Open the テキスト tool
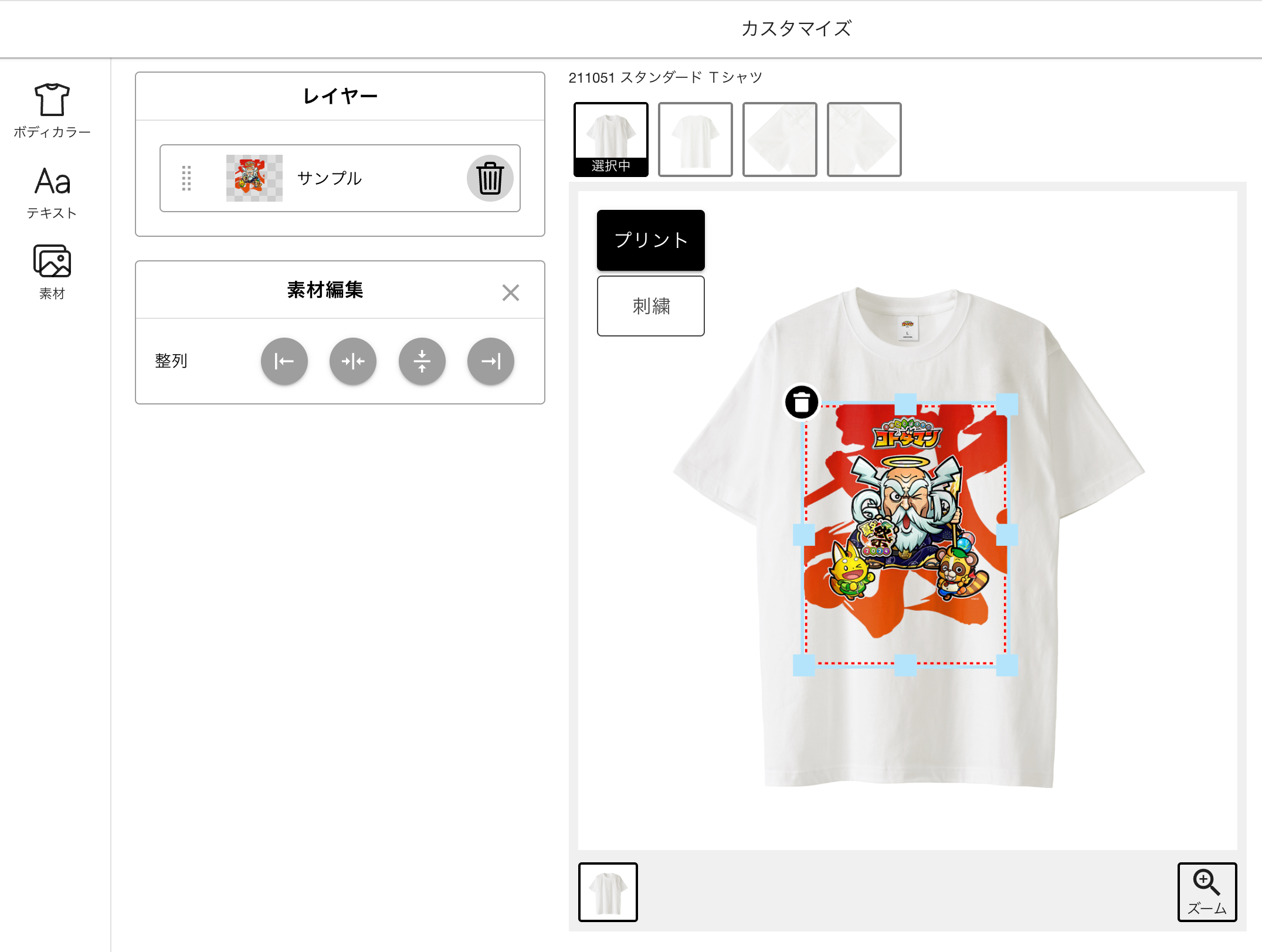Screen dimensions: 1262x952 pyautogui.click(x=52, y=192)
